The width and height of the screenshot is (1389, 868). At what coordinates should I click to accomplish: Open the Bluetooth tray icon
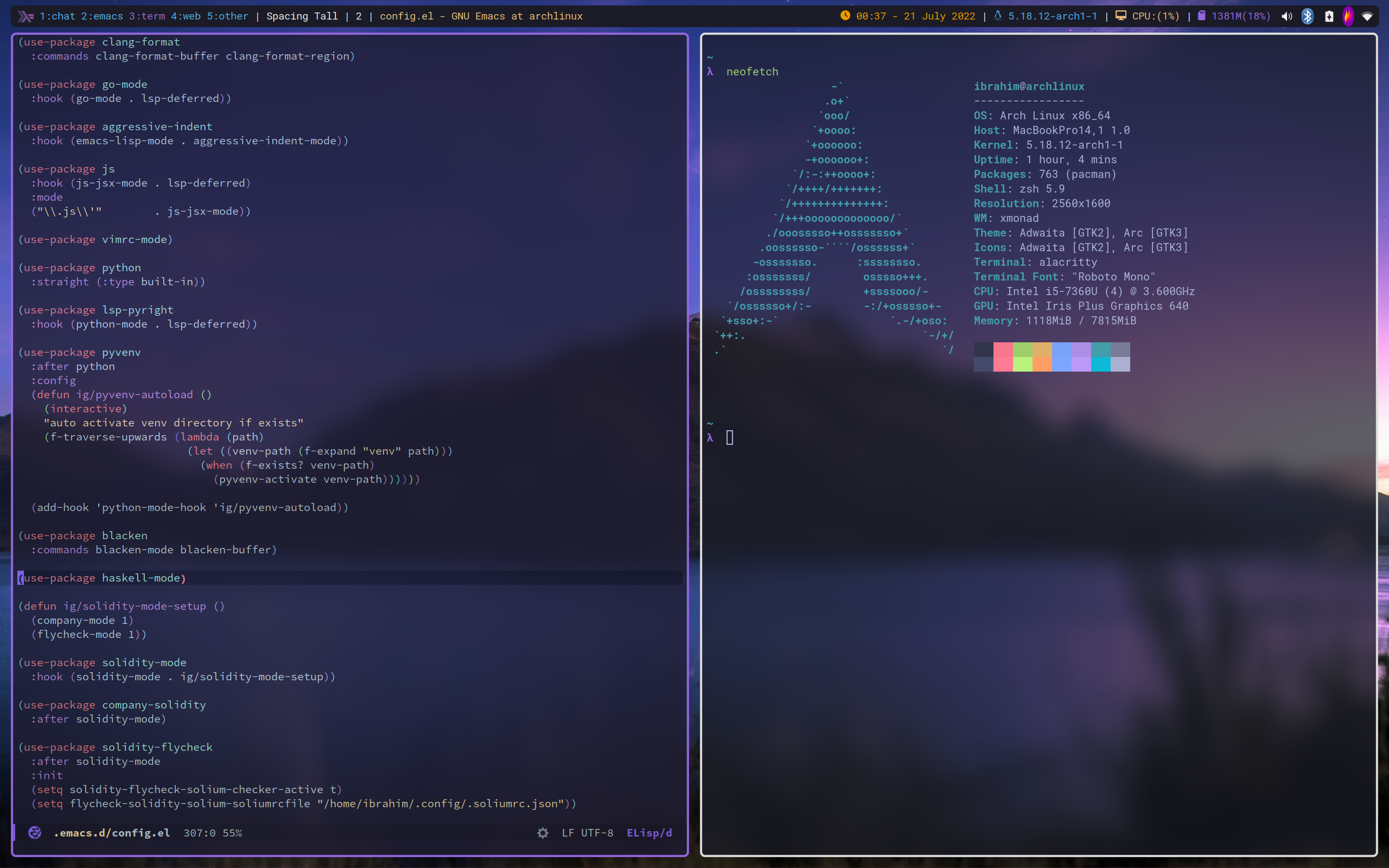pos(1308,16)
